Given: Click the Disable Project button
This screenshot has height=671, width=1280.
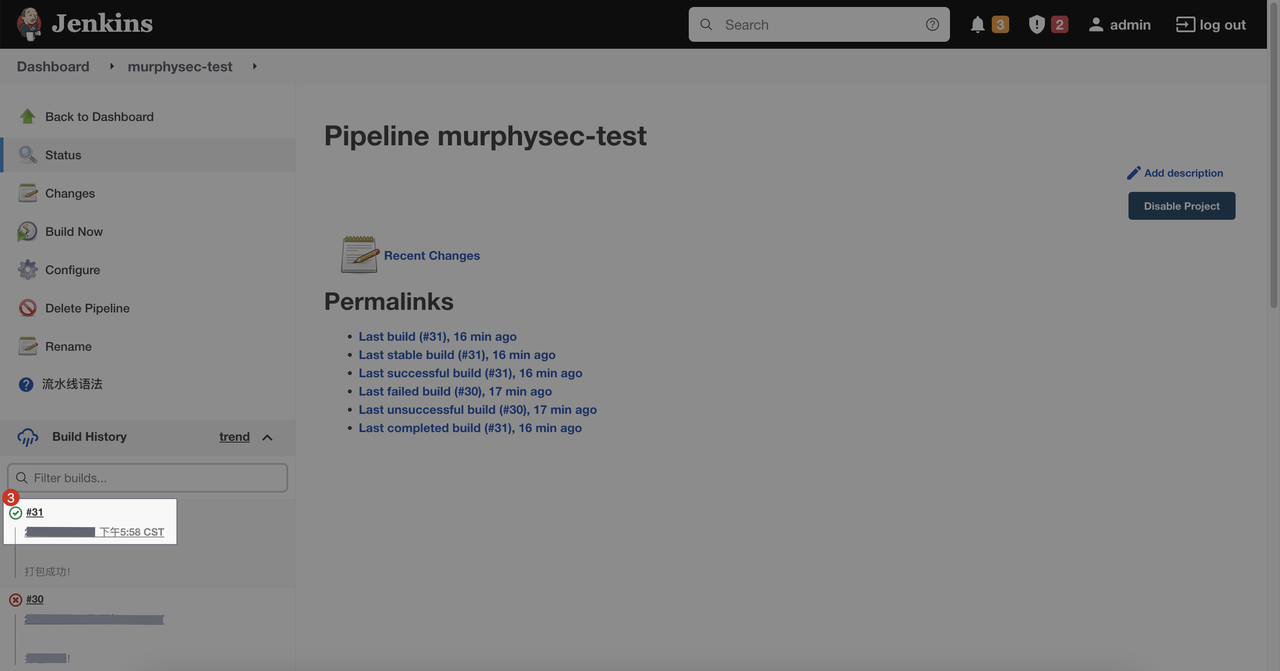Looking at the screenshot, I should (1181, 206).
